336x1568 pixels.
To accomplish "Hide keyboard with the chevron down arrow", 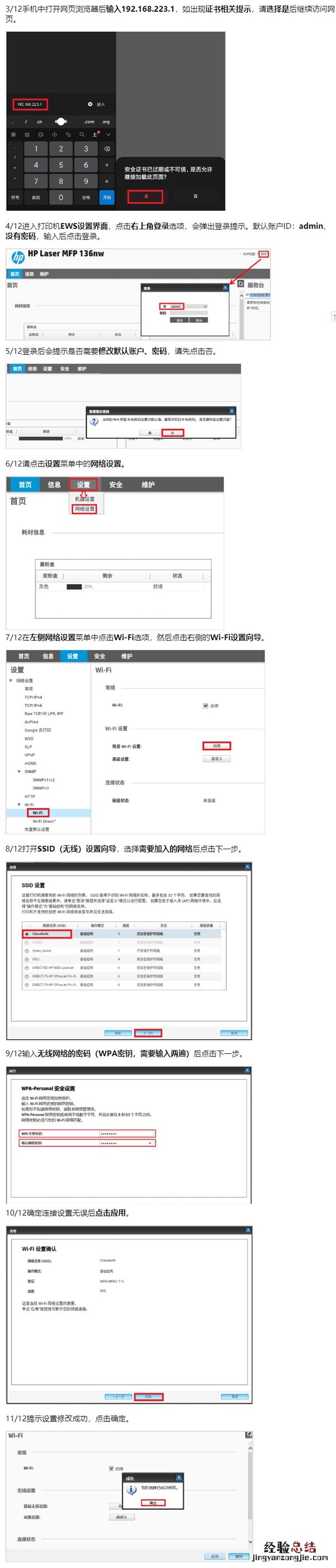I will click(108, 135).
